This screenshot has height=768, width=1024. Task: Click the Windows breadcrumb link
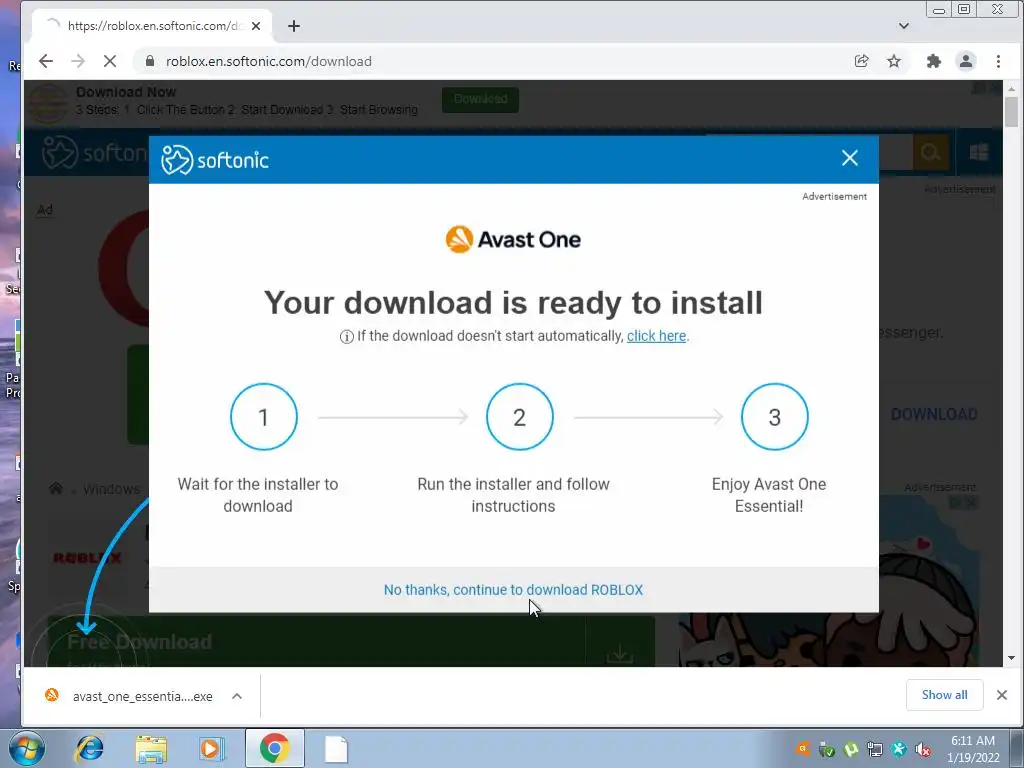[x=112, y=489]
